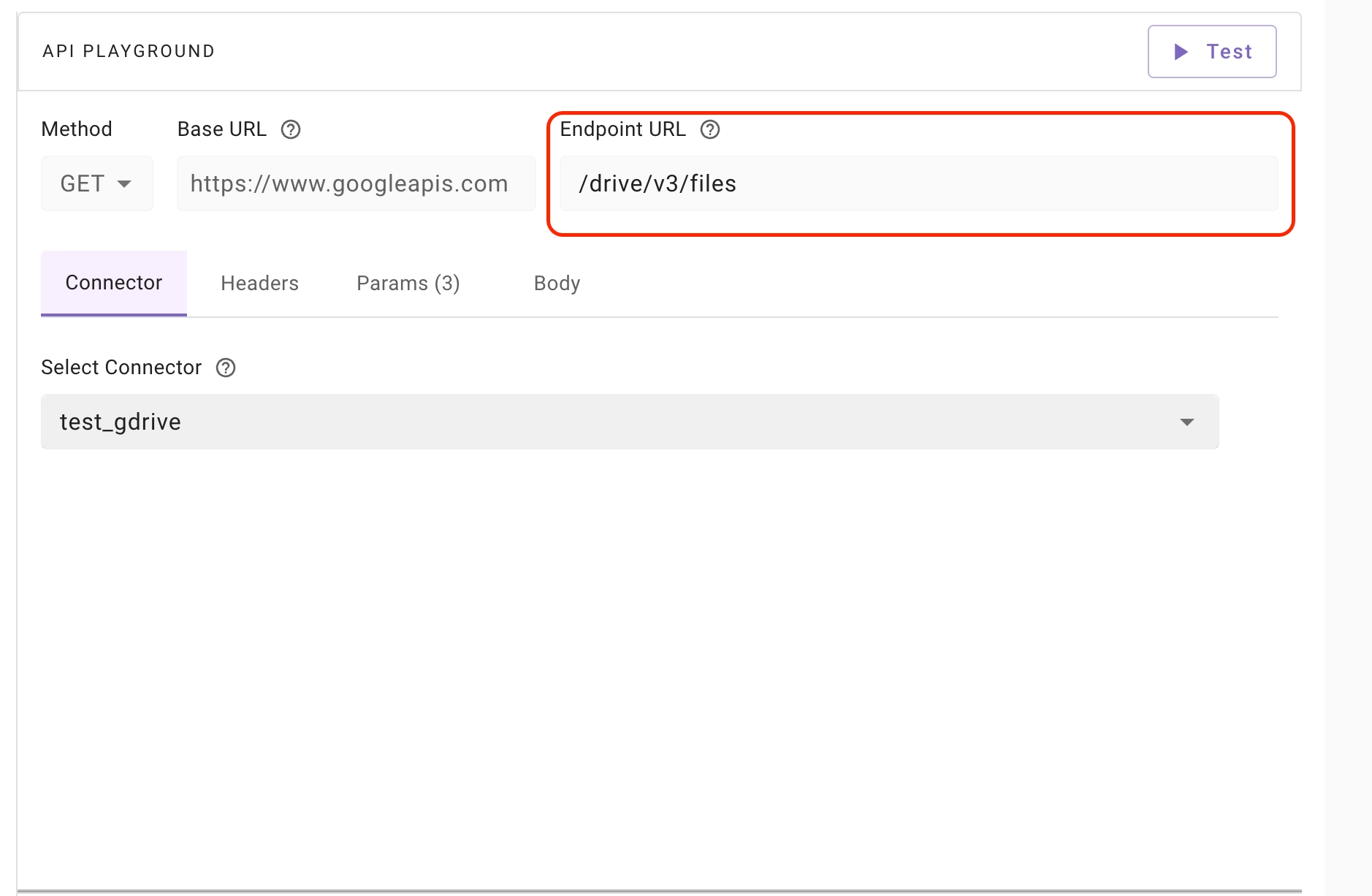Go to the Body tab

(x=557, y=283)
